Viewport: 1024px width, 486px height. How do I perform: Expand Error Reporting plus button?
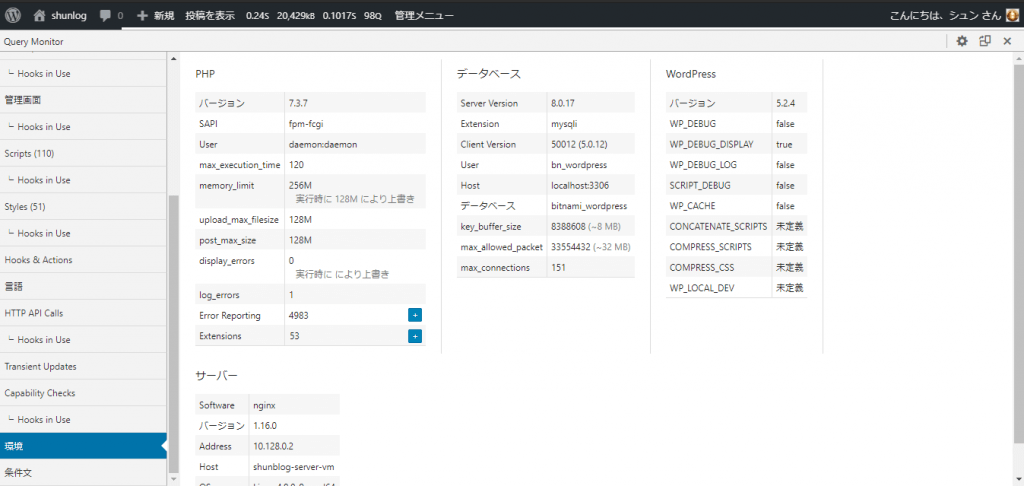pyautogui.click(x=415, y=316)
